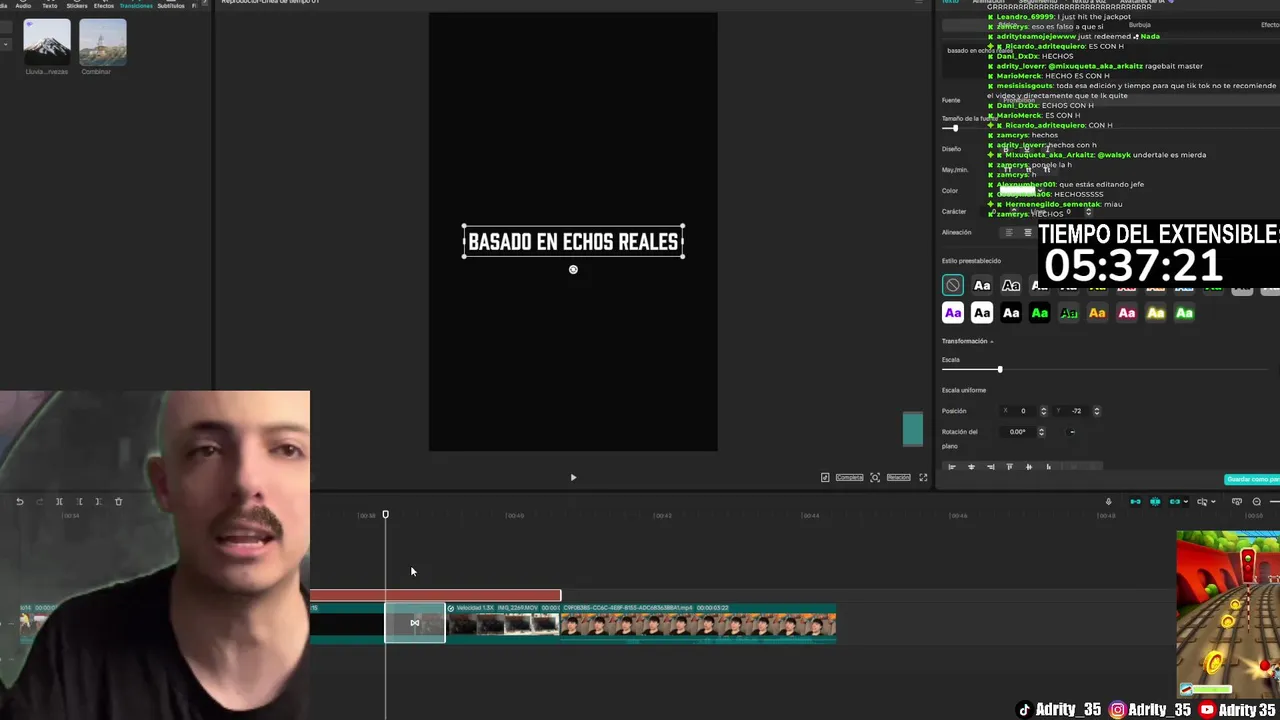Adjust the Escala slider handle
This screenshot has height=720, width=1280.
(999, 369)
